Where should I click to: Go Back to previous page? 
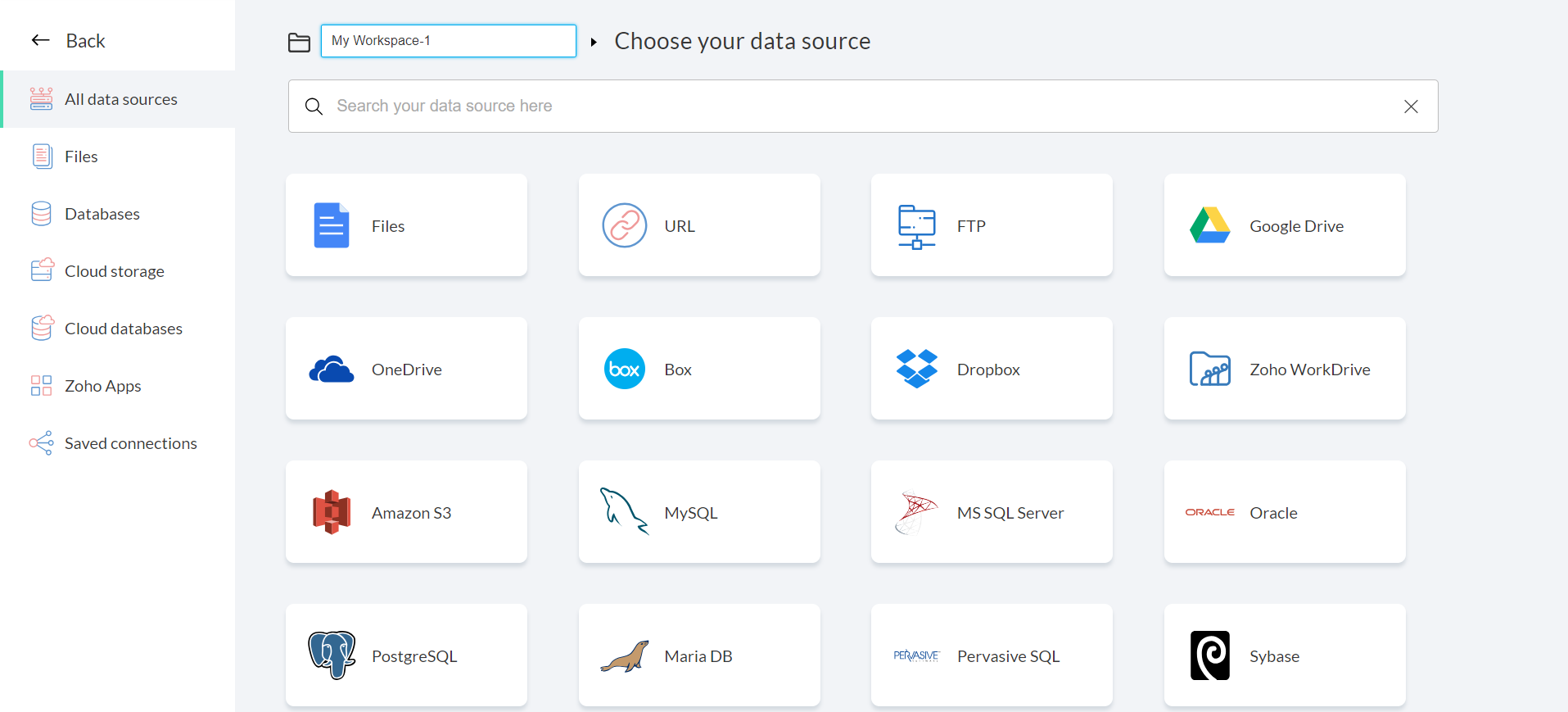85,41
